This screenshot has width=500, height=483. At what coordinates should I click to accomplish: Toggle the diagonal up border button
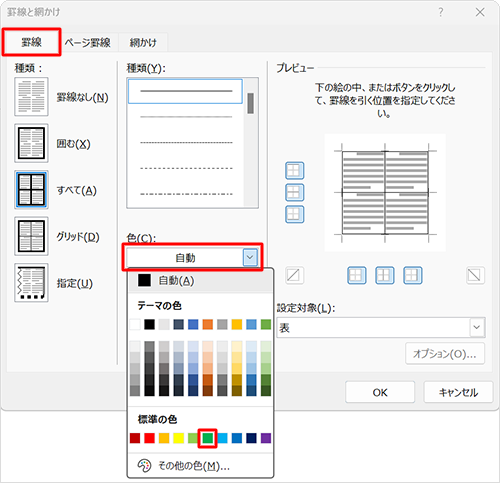[295, 275]
